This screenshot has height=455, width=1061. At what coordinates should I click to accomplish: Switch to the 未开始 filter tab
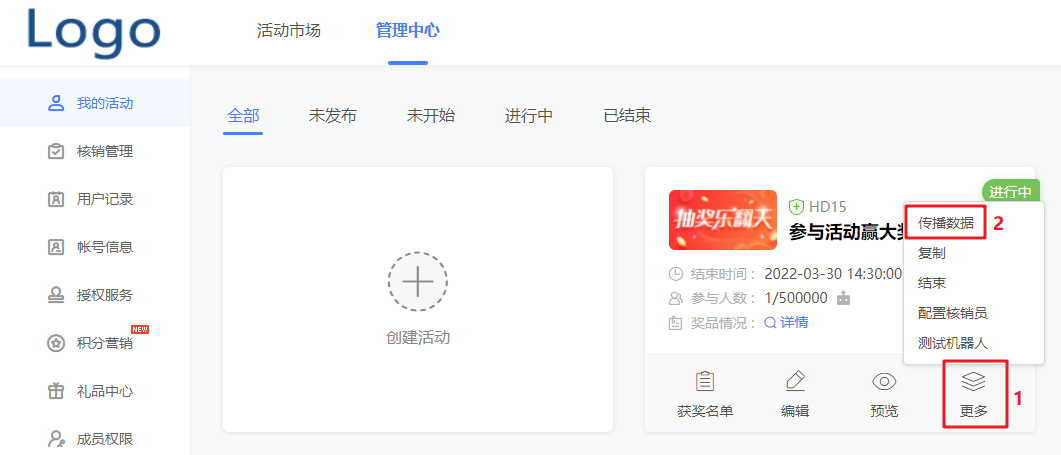pos(431,116)
